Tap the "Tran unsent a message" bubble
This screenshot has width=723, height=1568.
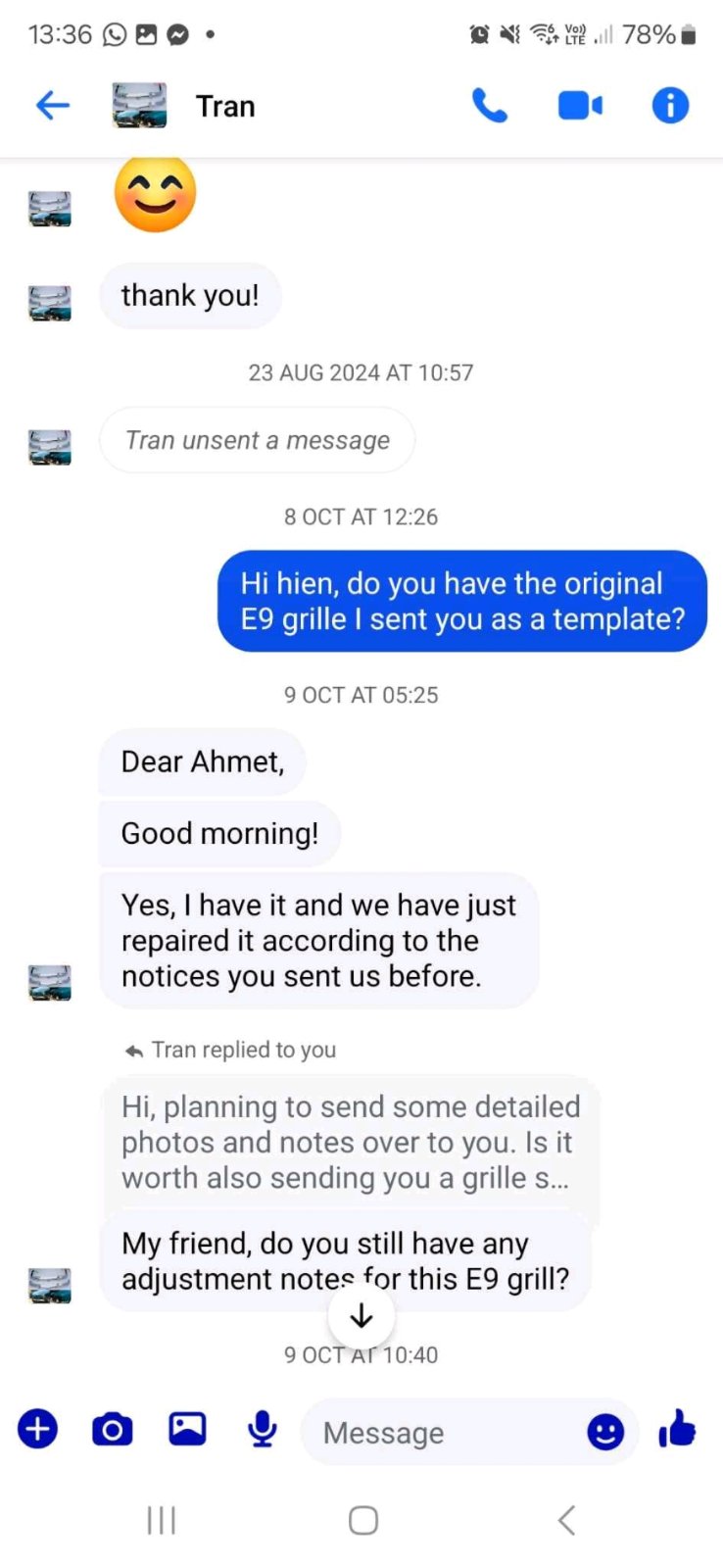[258, 440]
